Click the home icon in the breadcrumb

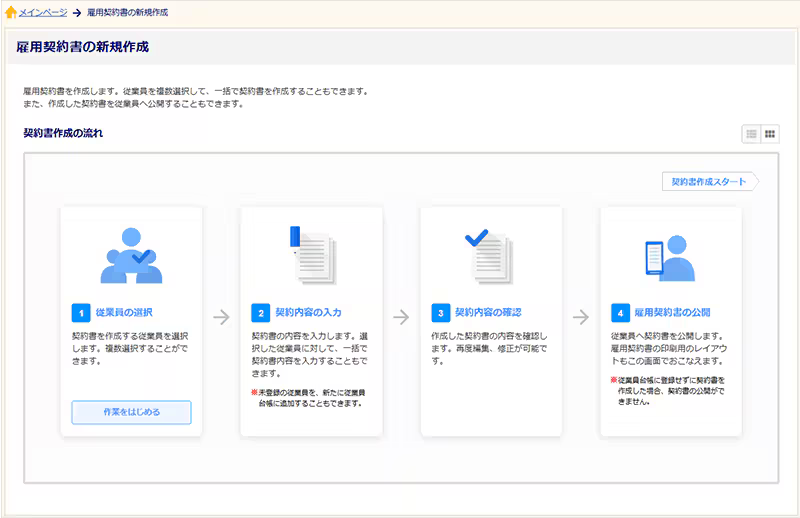tap(11, 12)
